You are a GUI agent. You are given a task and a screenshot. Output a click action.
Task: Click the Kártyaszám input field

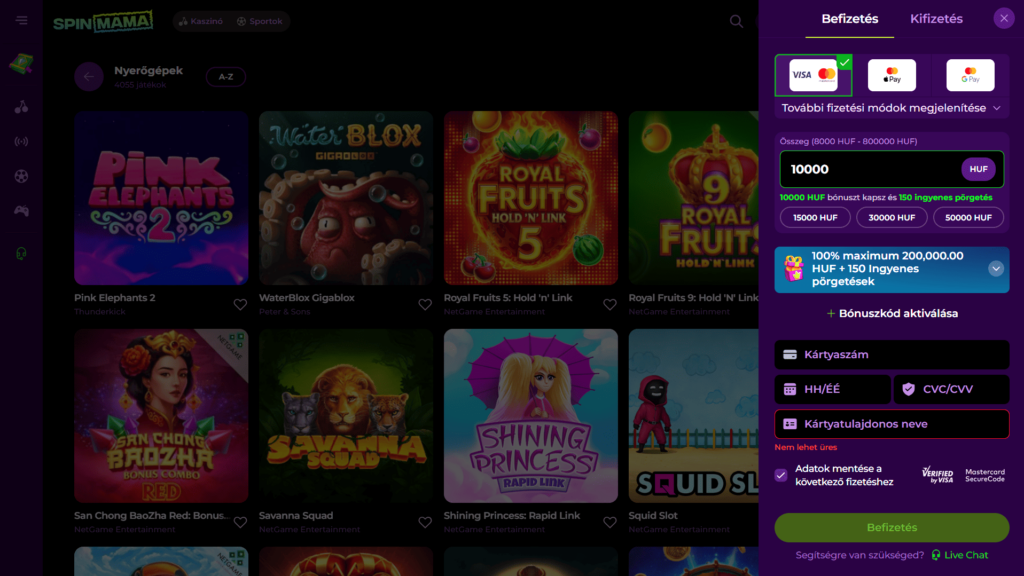pos(891,355)
